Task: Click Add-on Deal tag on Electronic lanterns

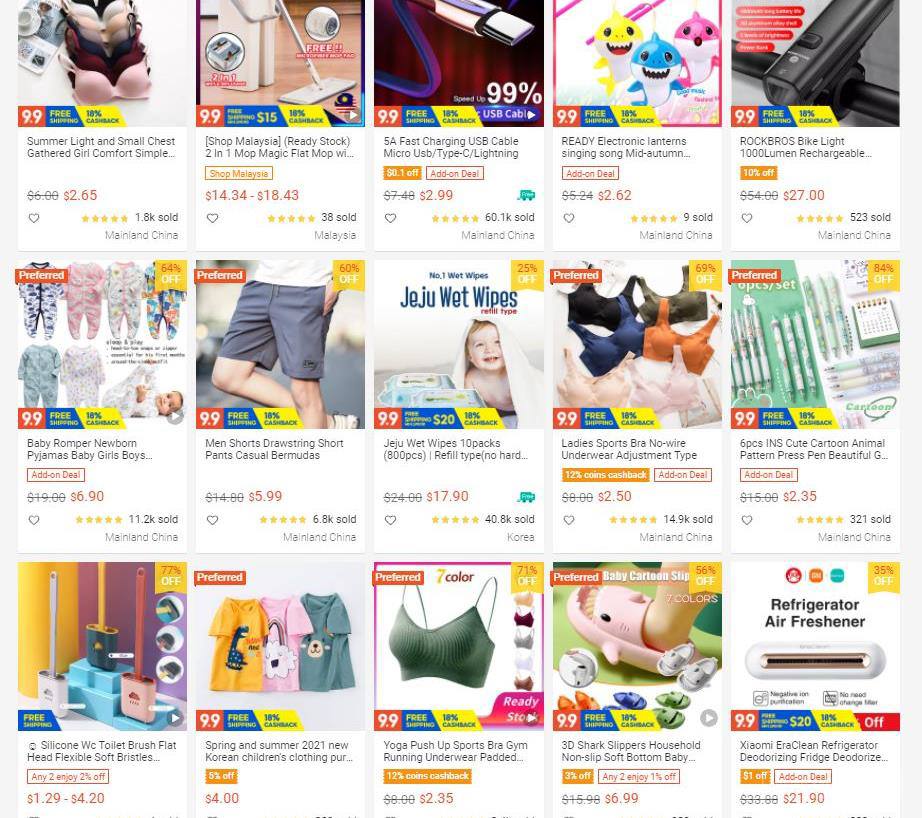Action: point(590,173)
